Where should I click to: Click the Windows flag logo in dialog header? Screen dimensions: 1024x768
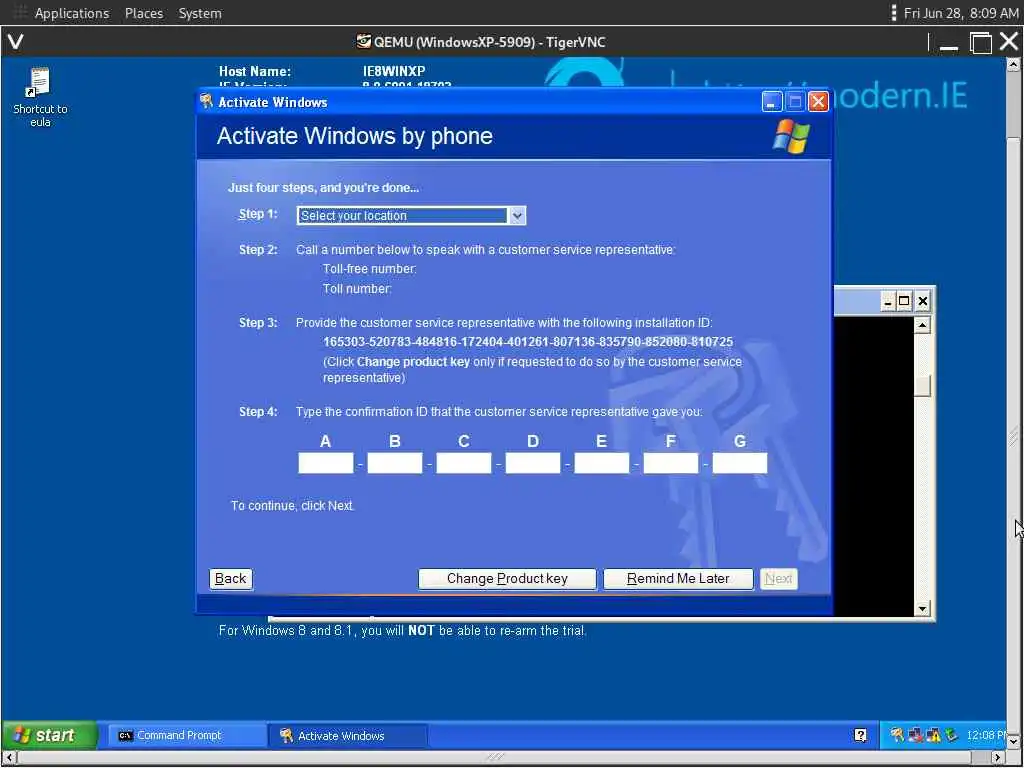[792, 136]
